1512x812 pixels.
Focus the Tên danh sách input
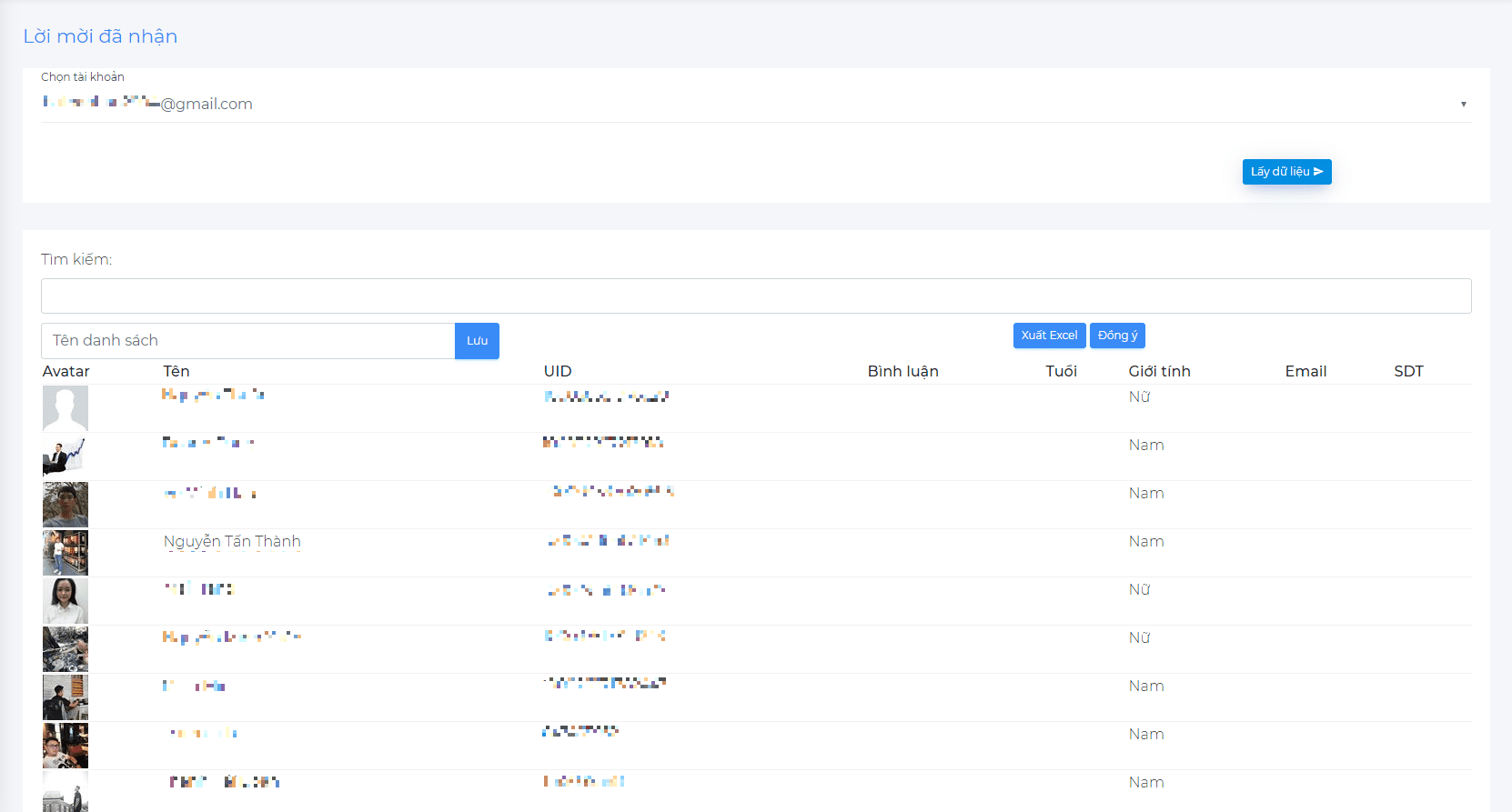tap(247, 341)
